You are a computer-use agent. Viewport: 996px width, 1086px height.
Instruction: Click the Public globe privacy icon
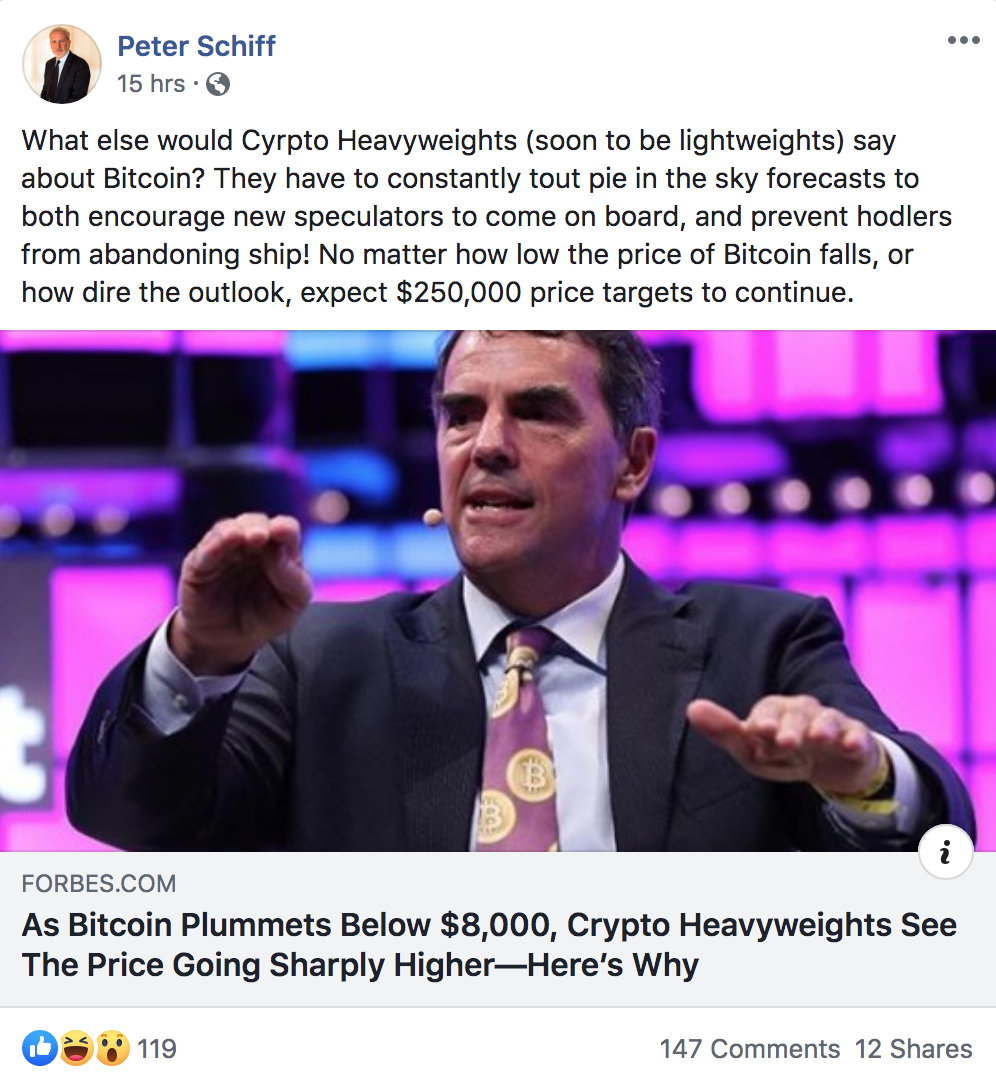pos(217,84)
